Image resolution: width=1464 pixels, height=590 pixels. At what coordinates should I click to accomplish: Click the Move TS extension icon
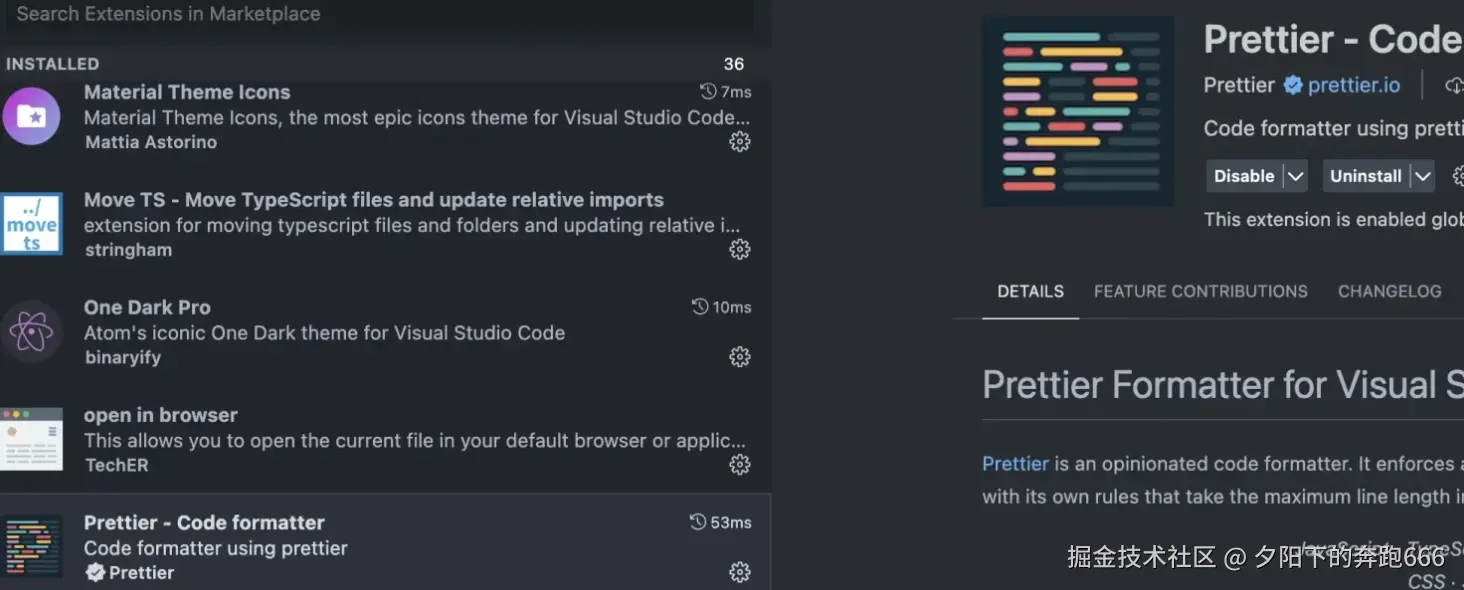[31, 224]
